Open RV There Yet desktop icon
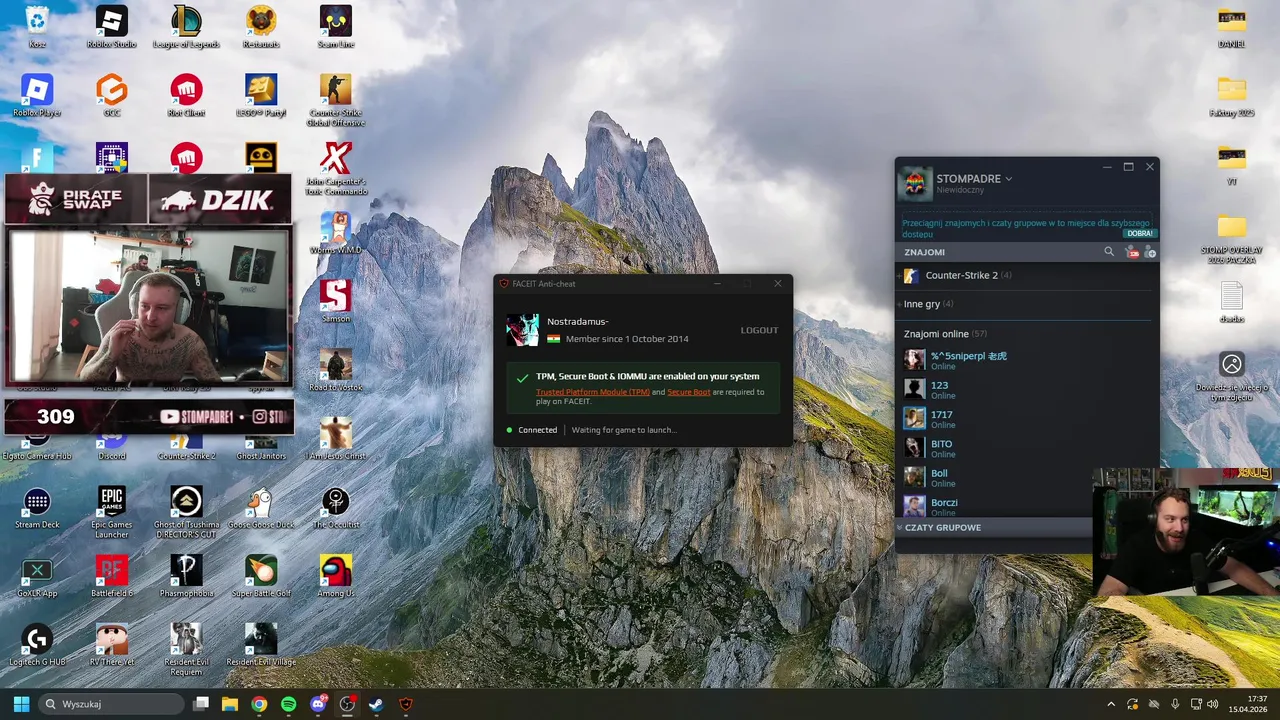 [x=111, y=645]
